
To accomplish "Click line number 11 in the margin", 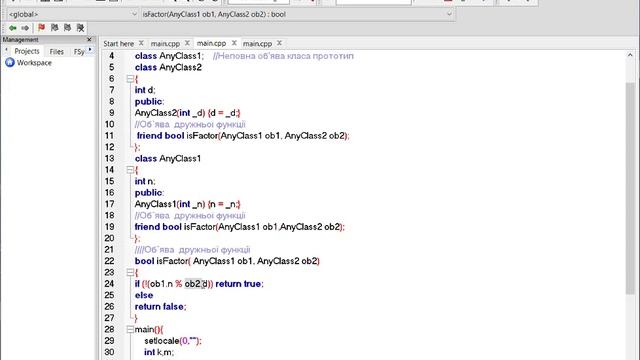I will (x=109, y=136).
